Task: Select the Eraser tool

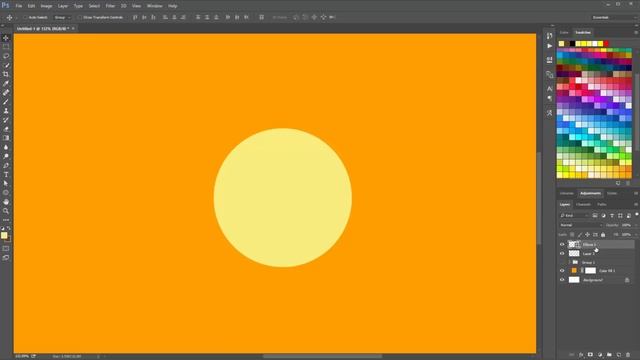Action: [x=6, y=129]
